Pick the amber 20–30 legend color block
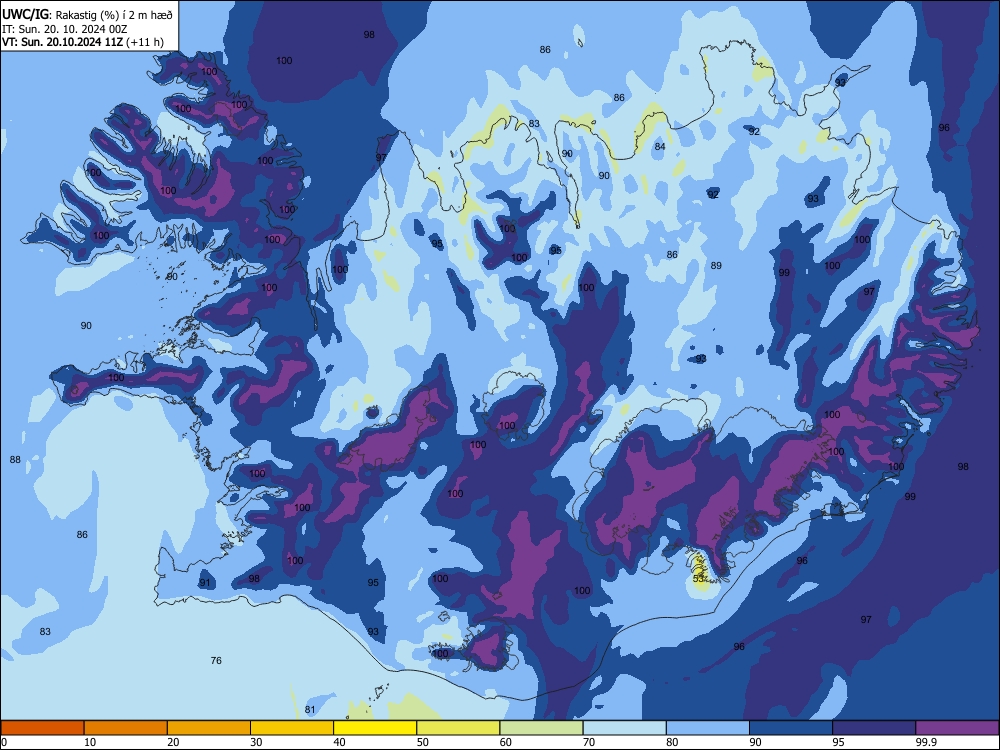Viewport: 1000px width, 750px height. [x=209, y=728]
